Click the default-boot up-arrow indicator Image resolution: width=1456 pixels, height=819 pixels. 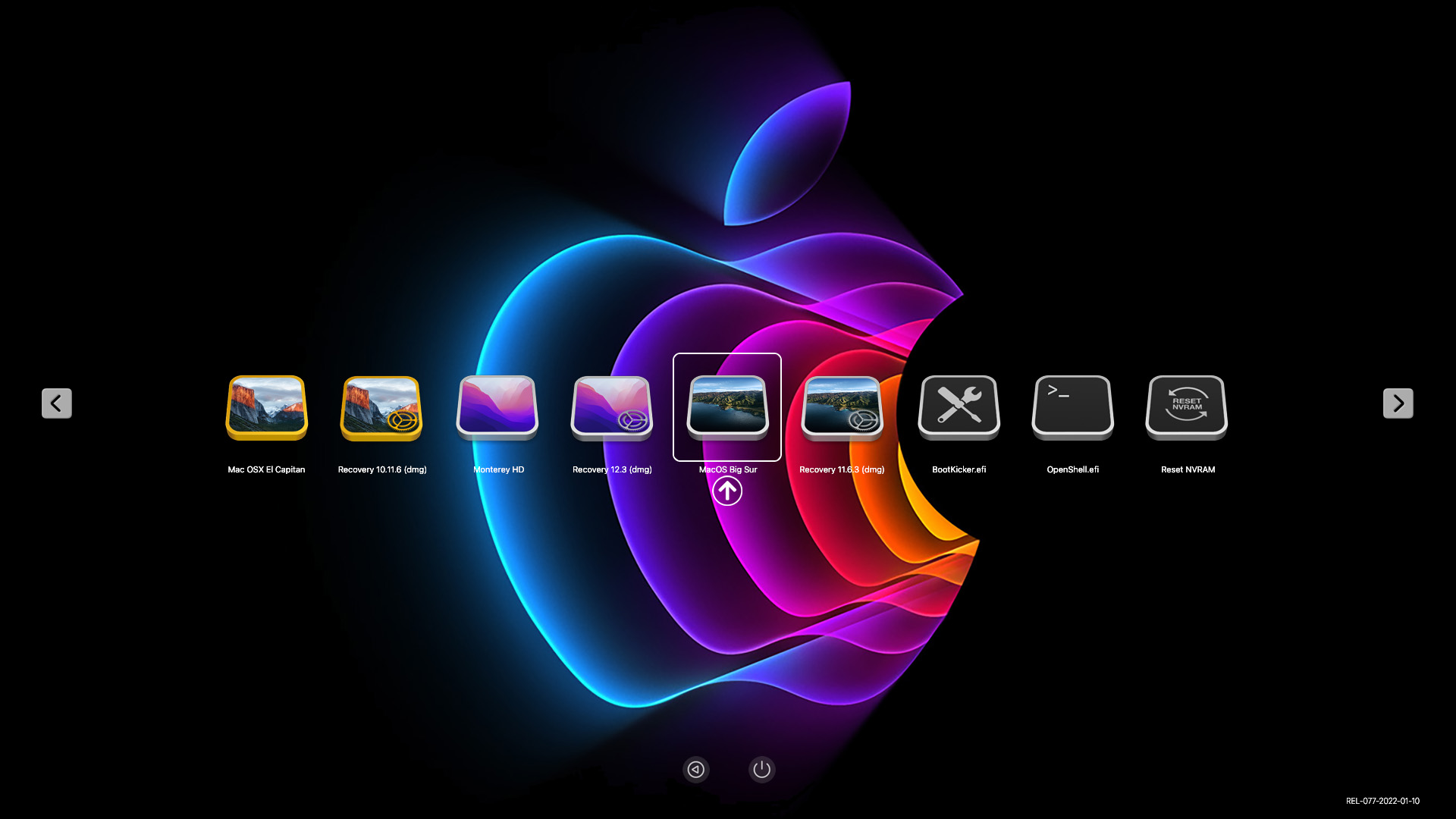(x=727, y=491)
